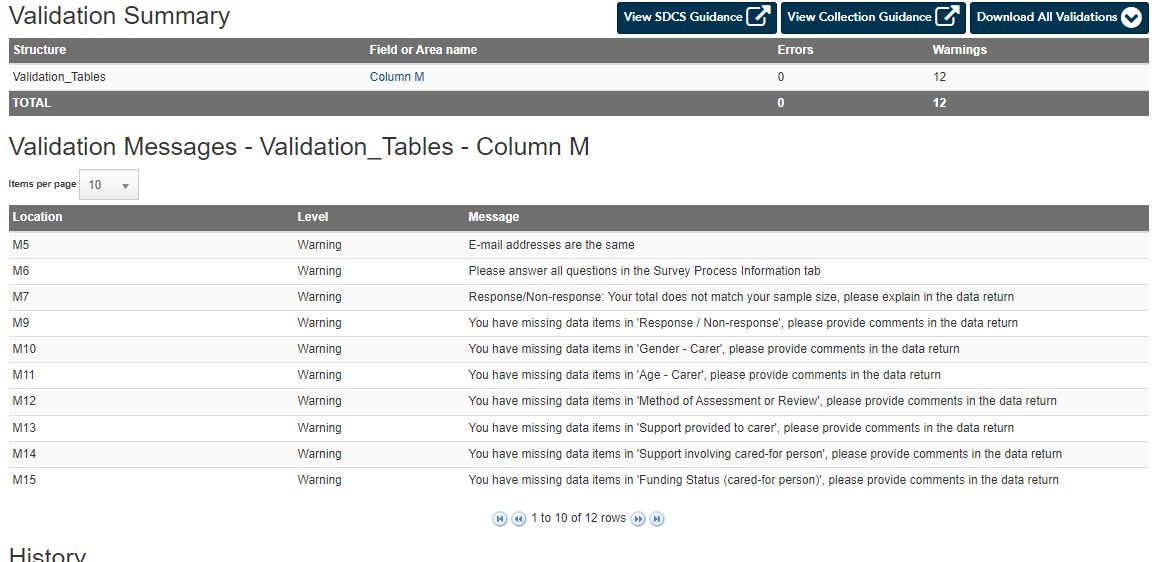The height and width of the screenshot is (562, 1165).
Task: Click the TOTAL row label
Action: [32, 103]
